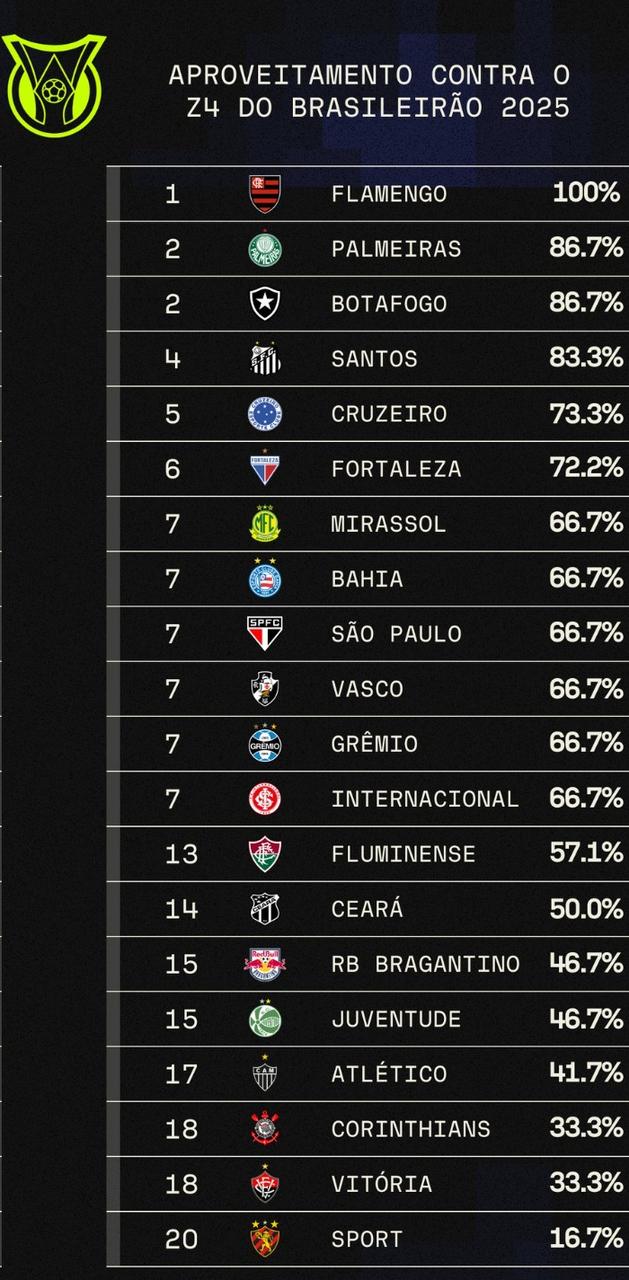This screenshot has width=629, height=1280.
Task: Click the Sport club crest
Action: [265, 1239]
